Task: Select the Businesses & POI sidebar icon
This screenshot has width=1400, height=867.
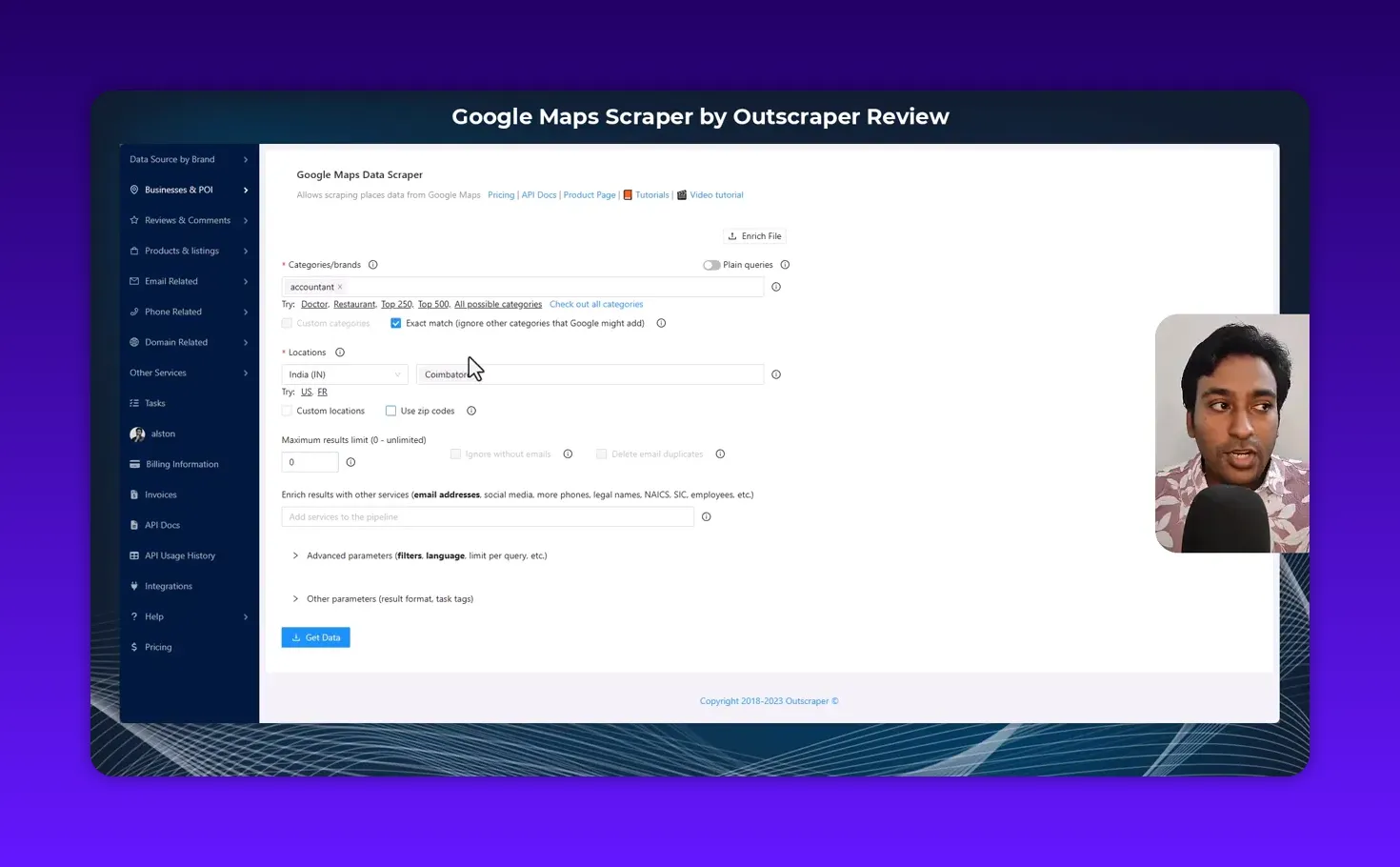Action: (134, 190)
